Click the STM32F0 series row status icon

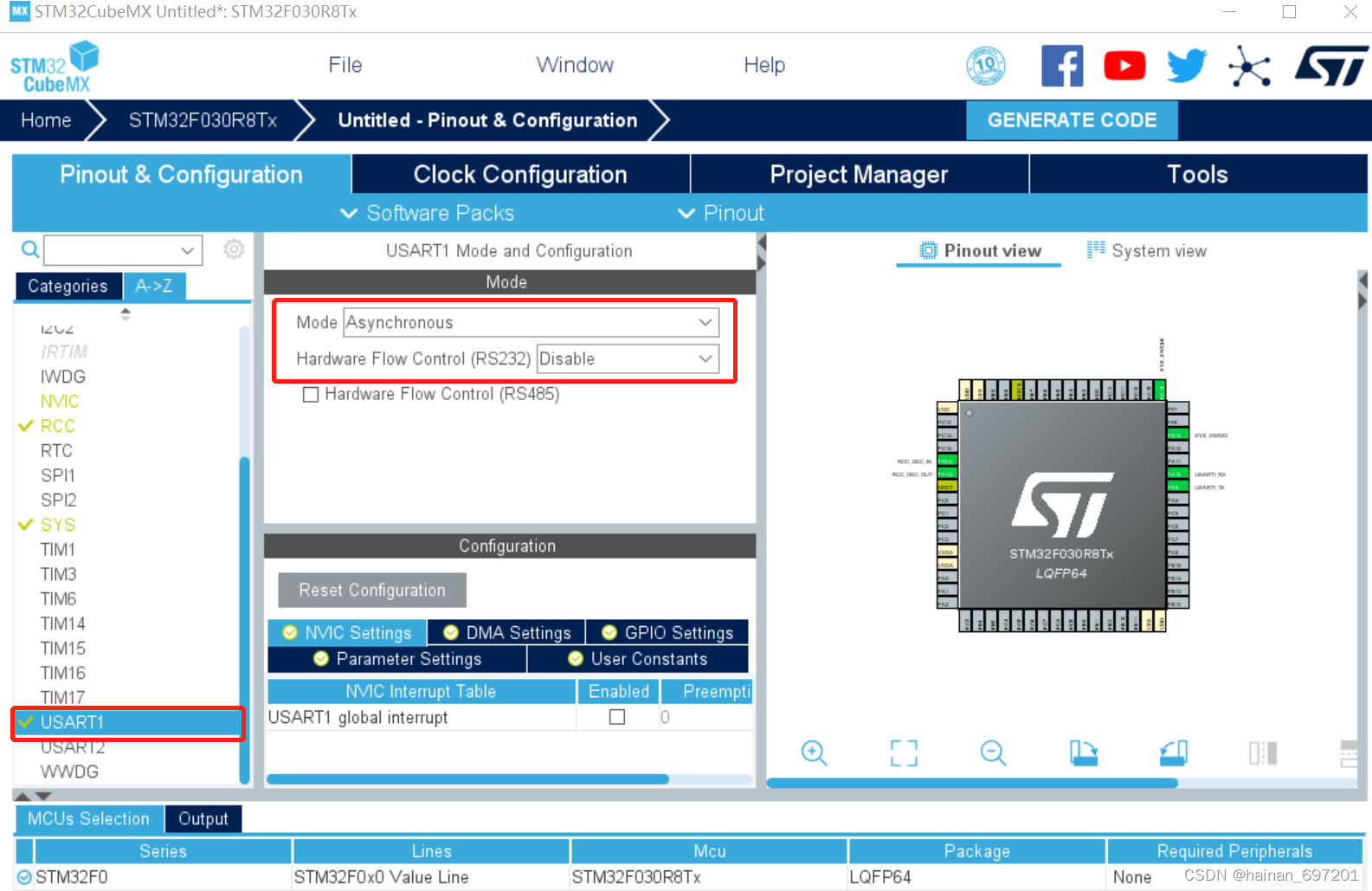(24, 876)
